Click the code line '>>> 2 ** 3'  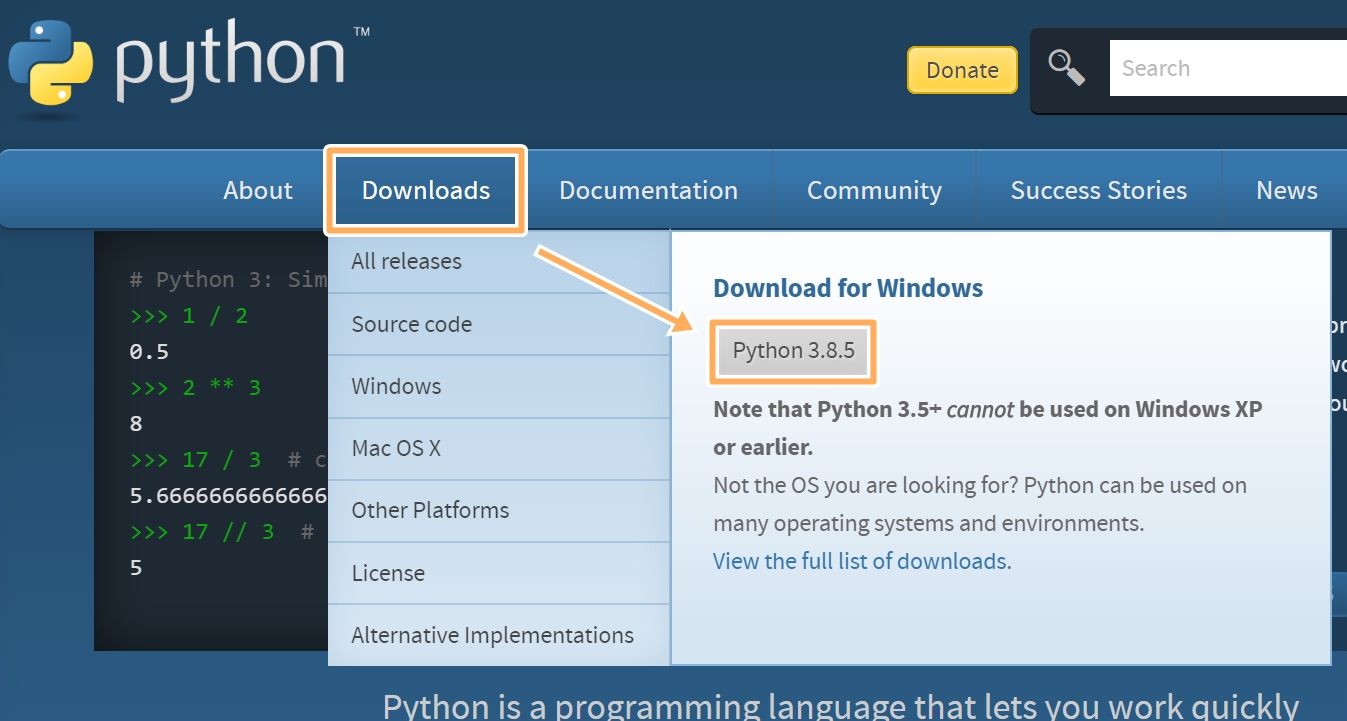[195, 388]
